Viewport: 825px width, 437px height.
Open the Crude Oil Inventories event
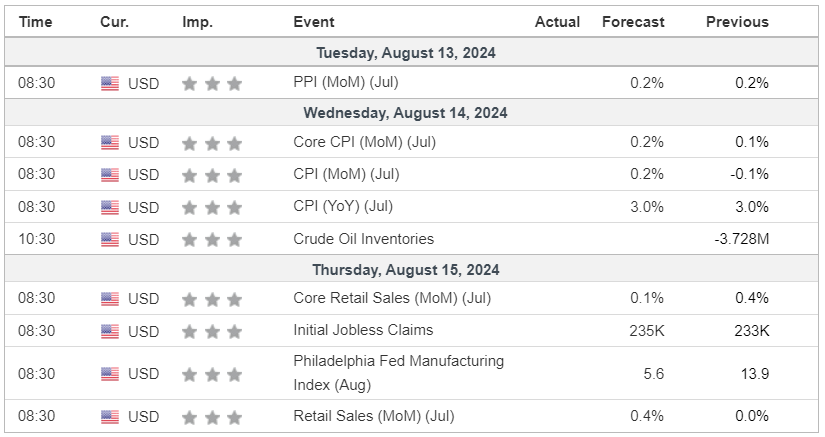click(x=363, y=239)
